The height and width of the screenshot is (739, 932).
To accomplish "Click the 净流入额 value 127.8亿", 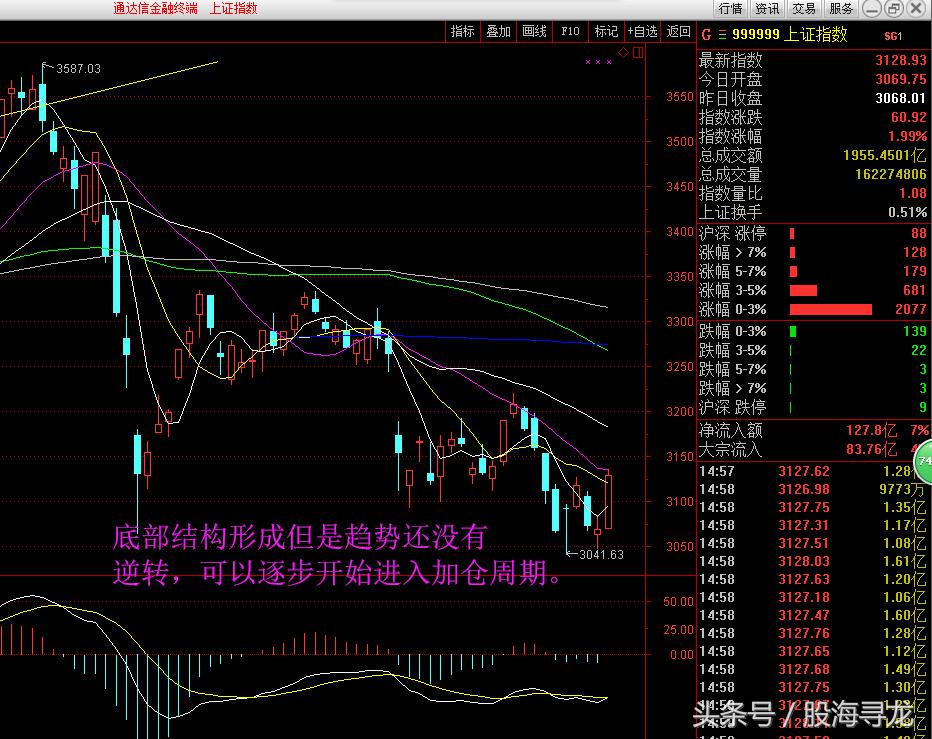I will point(871,430).
